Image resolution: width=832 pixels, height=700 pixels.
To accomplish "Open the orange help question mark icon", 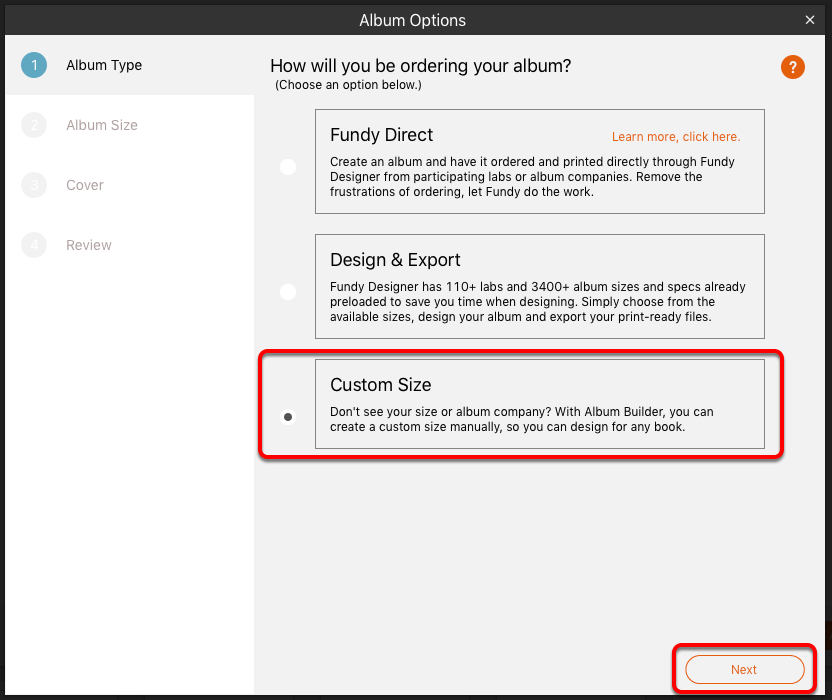I will (792, 67).
